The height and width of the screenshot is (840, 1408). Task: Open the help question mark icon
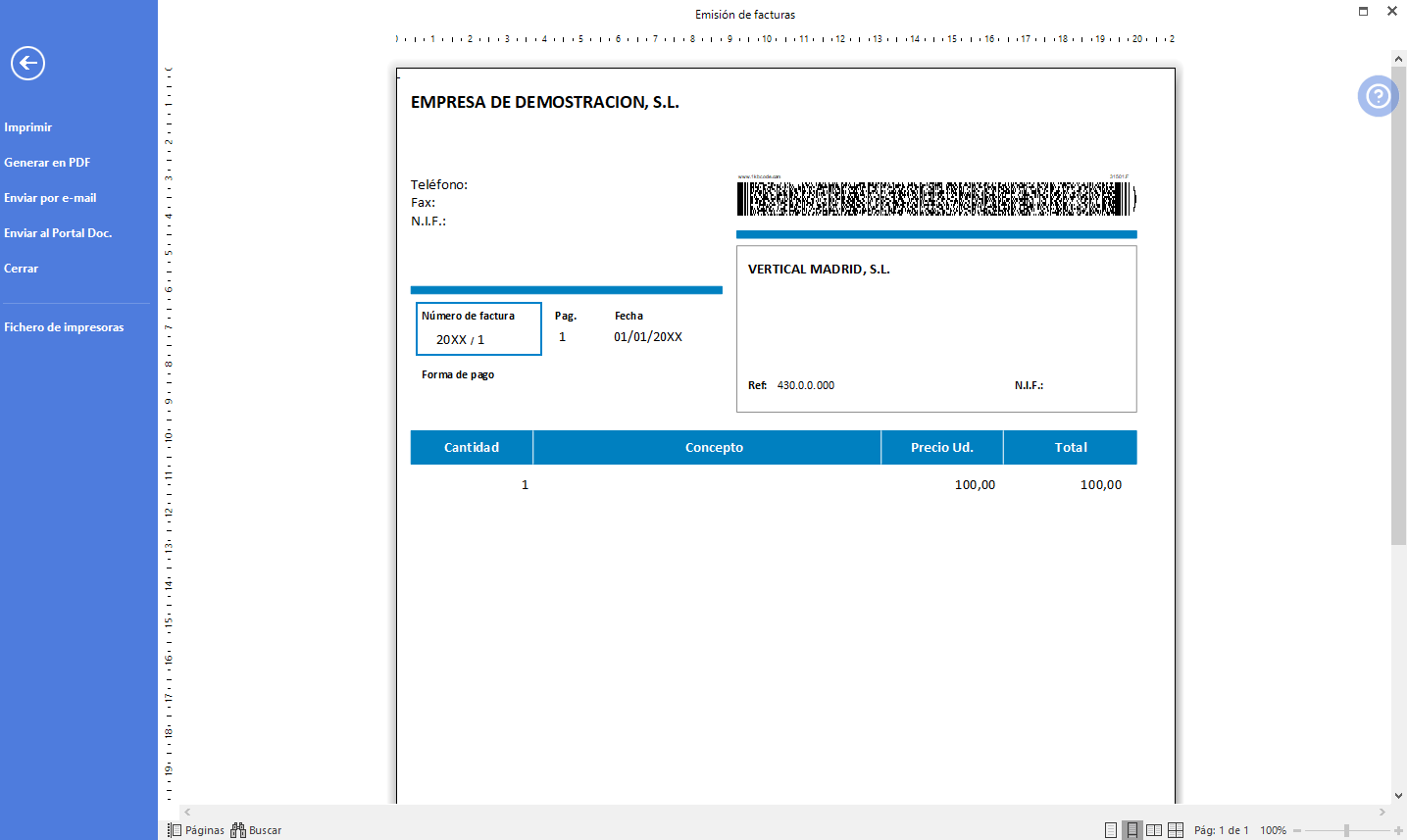1378,96
